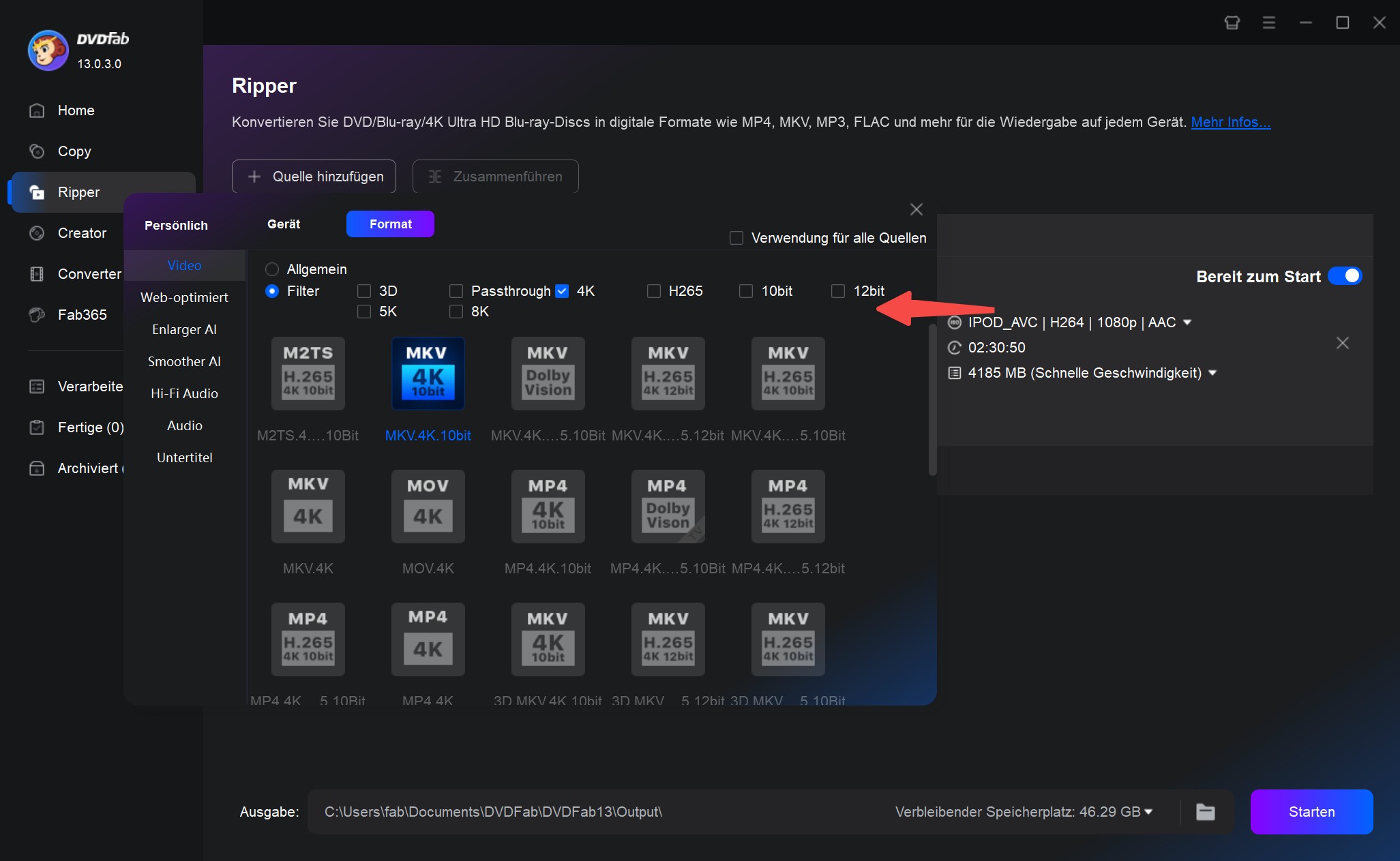
Task: Open the Verarbeite task queue icon
Action: click(x=37, y=387)
